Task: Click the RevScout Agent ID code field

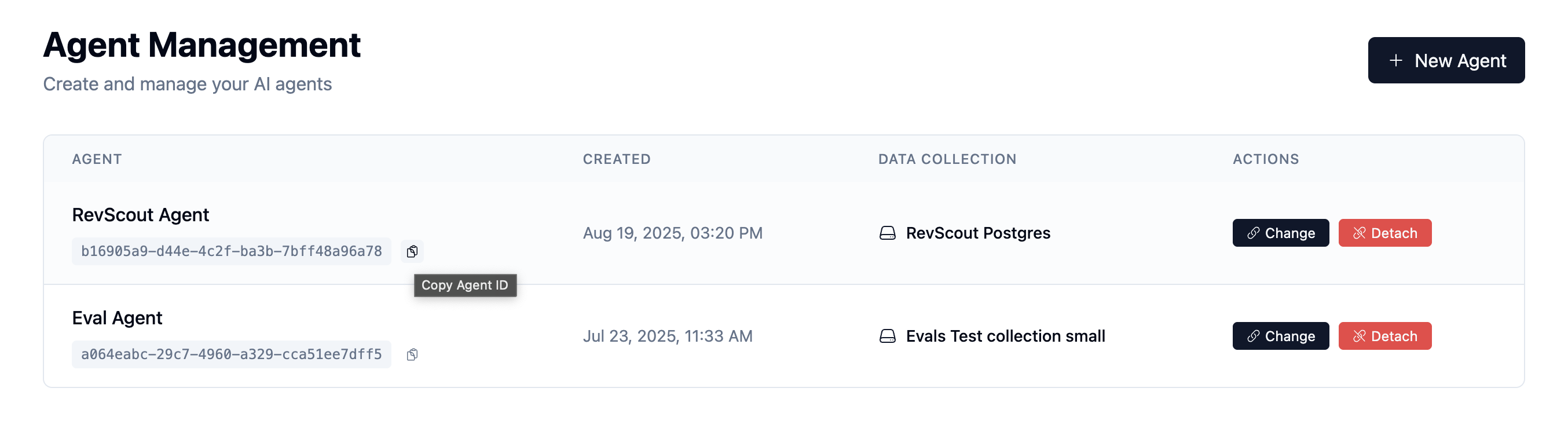Action: 231,251
